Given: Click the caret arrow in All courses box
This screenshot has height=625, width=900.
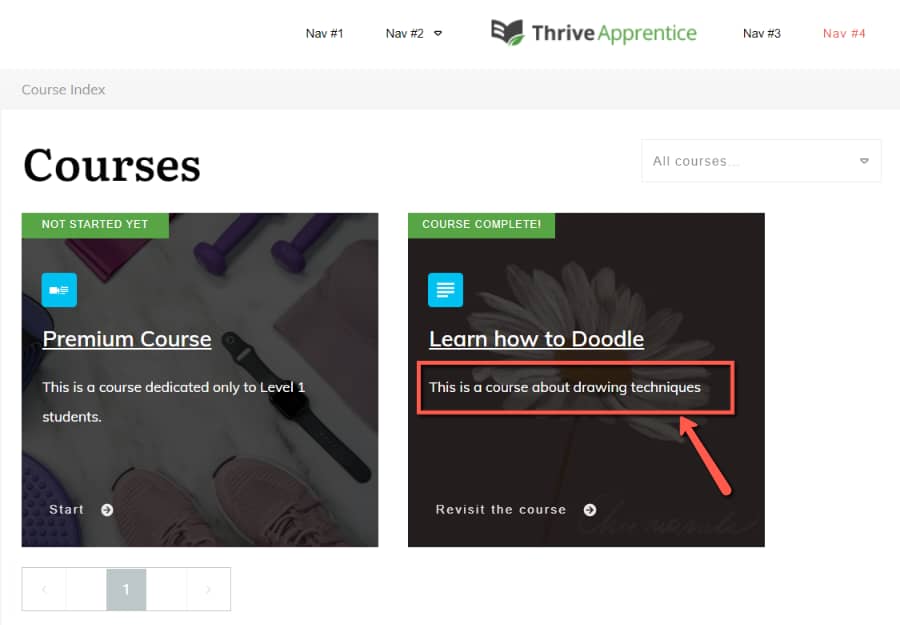Looking at the screenshot, I should click(864, 161).
